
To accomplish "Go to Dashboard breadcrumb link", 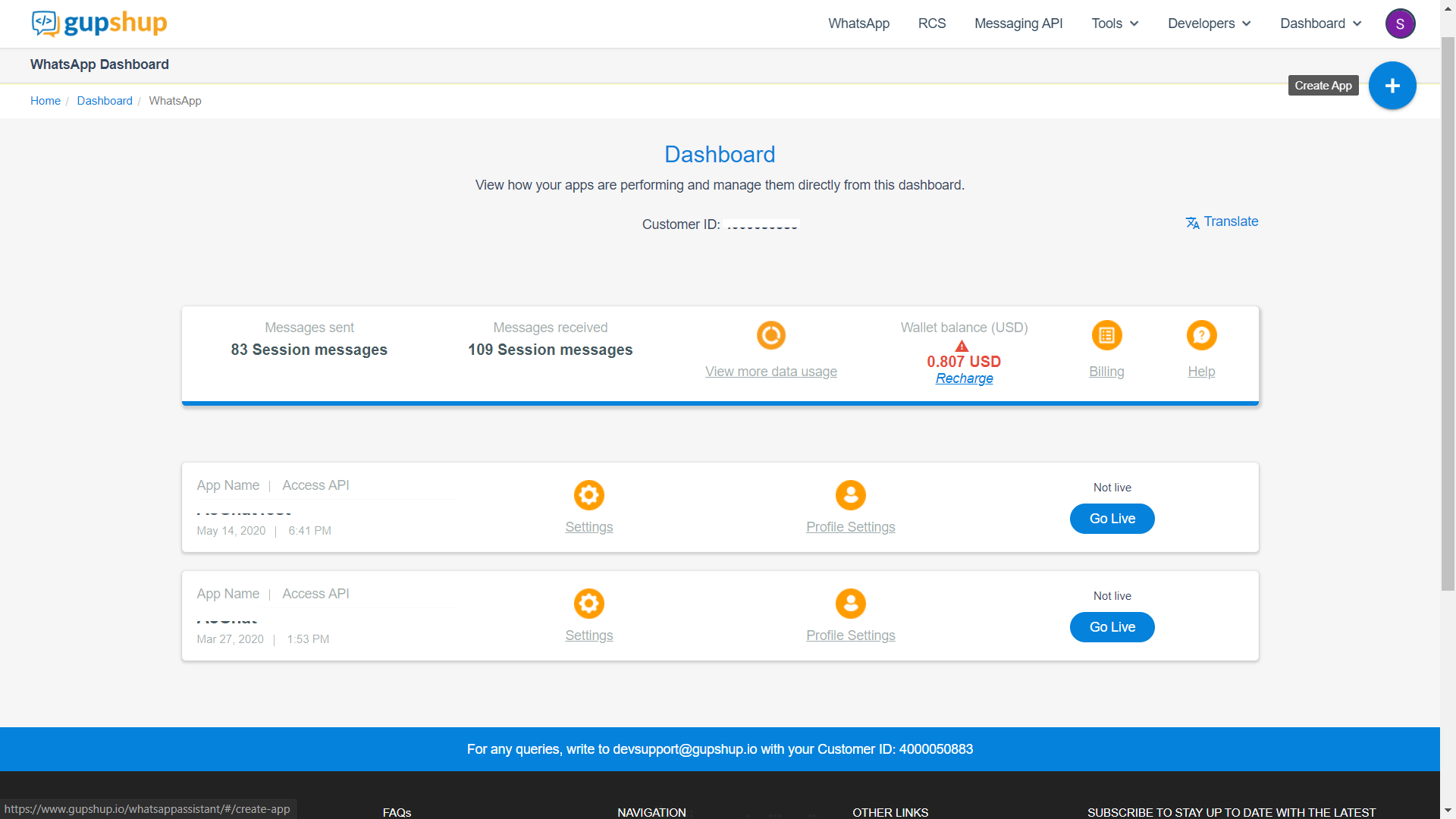I will [x=105, y=101].
